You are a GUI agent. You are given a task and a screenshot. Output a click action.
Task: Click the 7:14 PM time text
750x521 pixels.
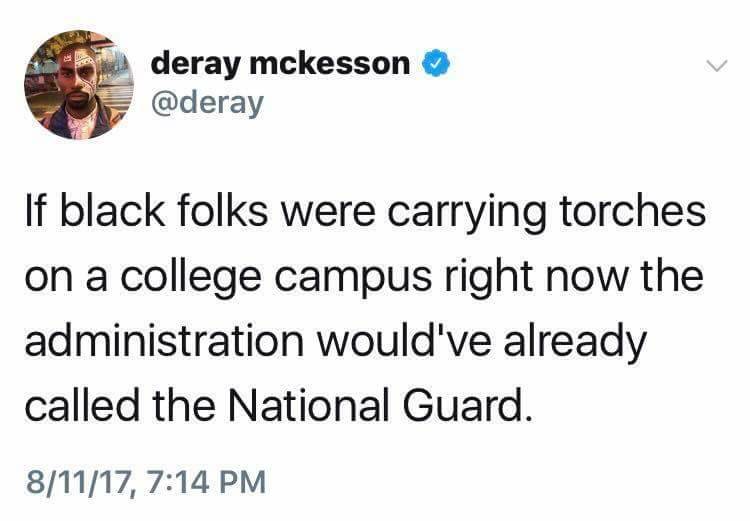coord(206,481)
